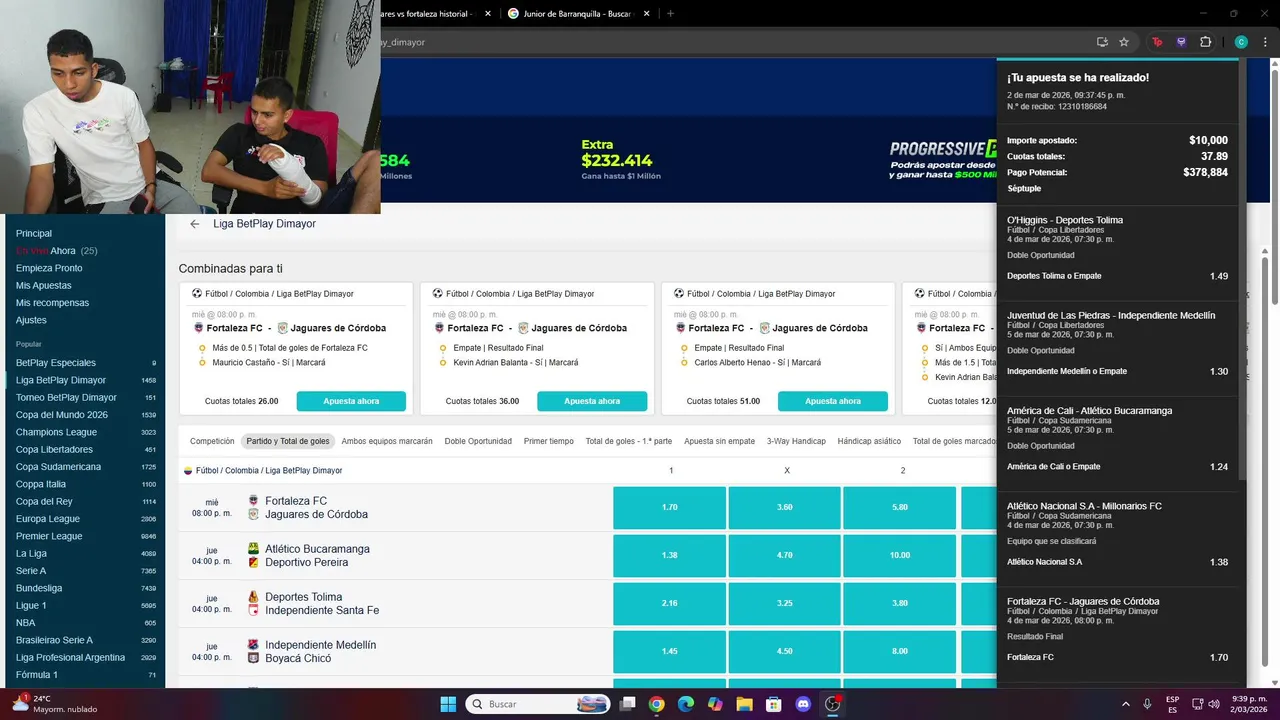1280x720 pixels.
Task: Select the Primer tiempo tab
Action: click(x=549, y=441)
